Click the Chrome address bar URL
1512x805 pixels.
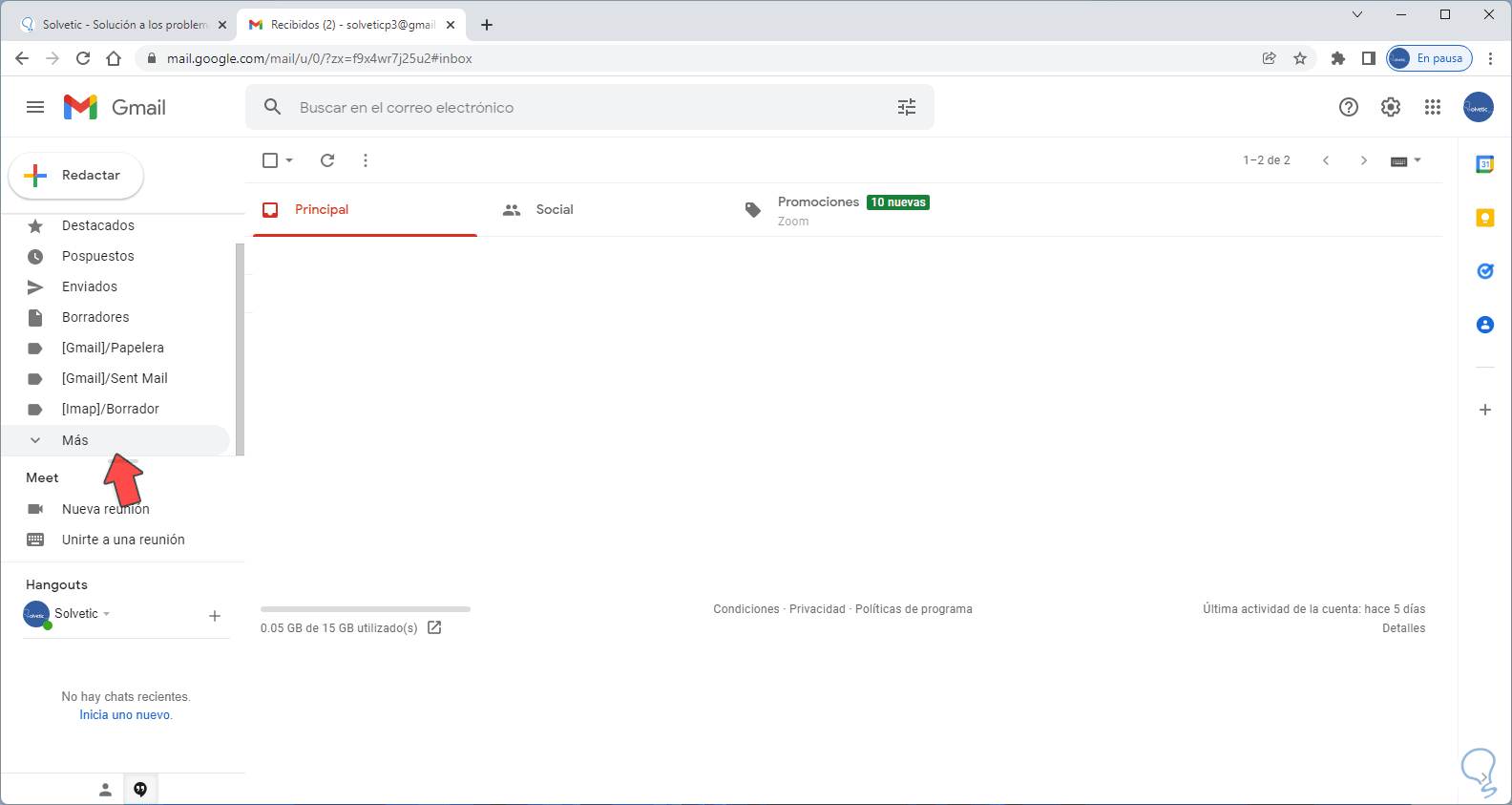coord(320,58)
